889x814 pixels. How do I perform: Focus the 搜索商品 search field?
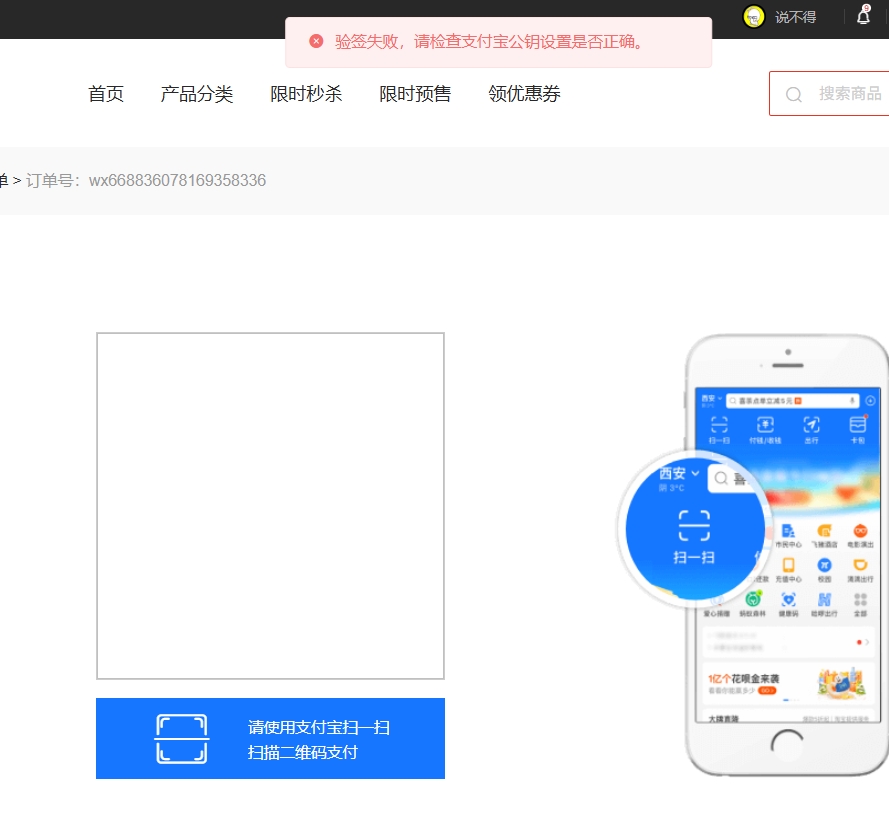(829, 94)
